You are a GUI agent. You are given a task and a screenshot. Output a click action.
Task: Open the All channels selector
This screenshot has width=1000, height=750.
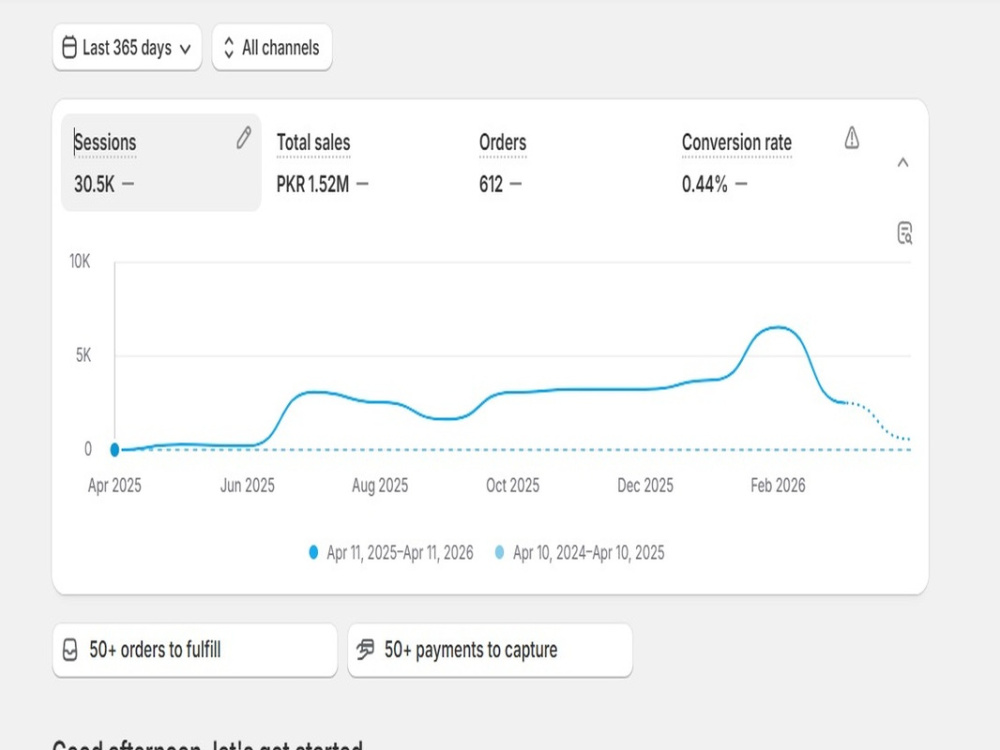coord(272,47)
